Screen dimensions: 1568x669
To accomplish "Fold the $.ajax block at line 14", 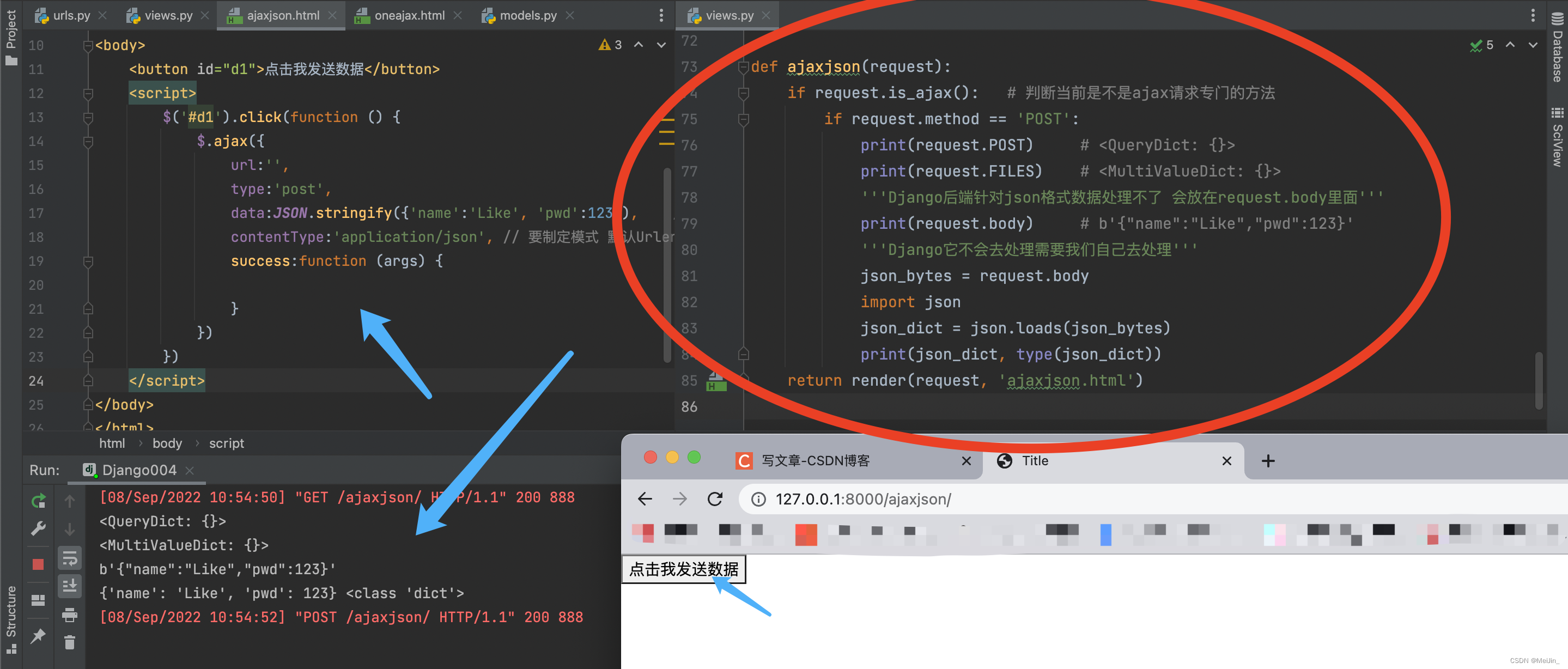I will (88, 142).
